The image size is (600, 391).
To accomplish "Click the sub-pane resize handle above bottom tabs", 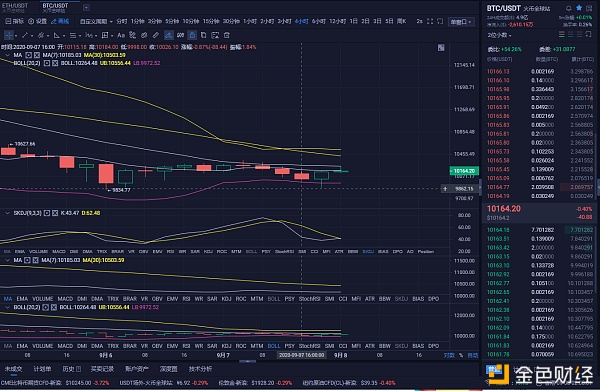I will 248,361.
